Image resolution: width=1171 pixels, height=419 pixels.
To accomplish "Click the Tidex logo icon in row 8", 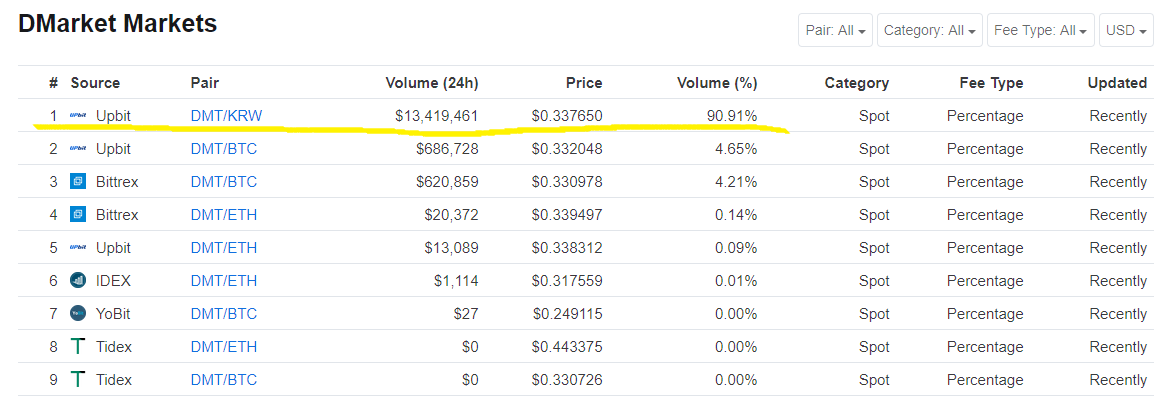I will pyautogui.click(x=78, y=347).
